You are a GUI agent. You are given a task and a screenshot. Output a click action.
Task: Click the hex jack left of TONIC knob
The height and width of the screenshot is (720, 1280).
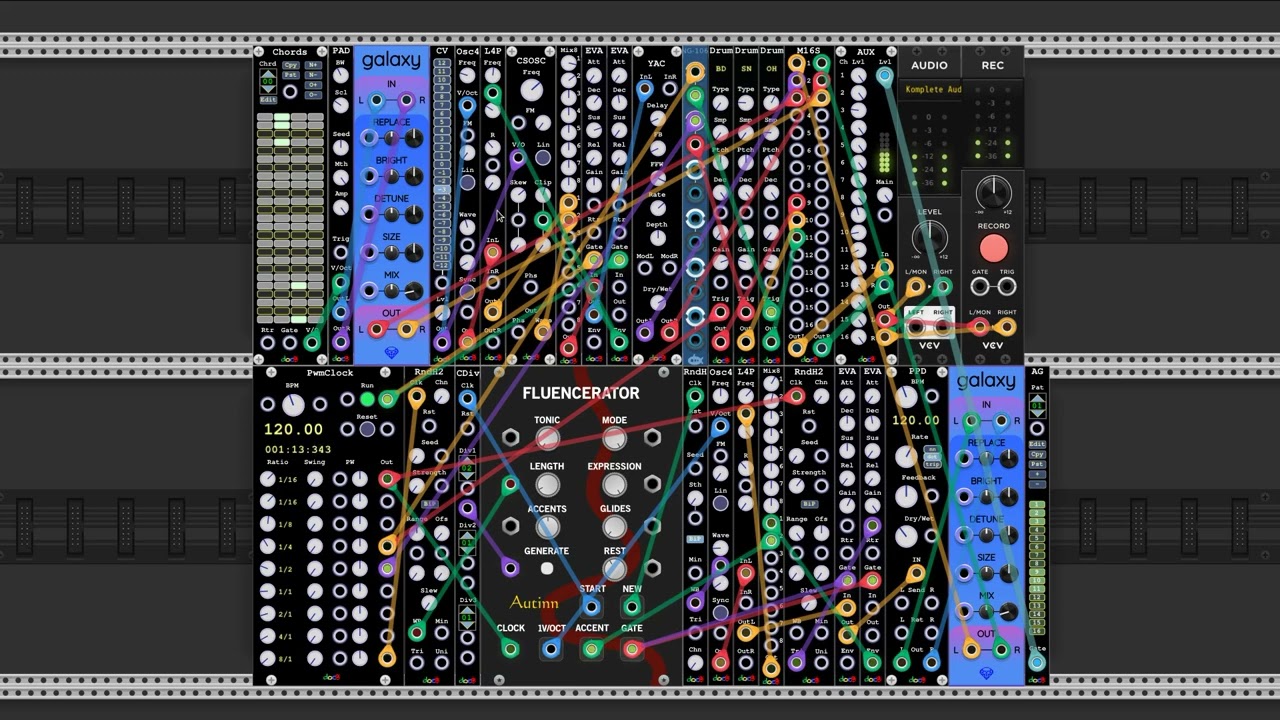(510, 438)
